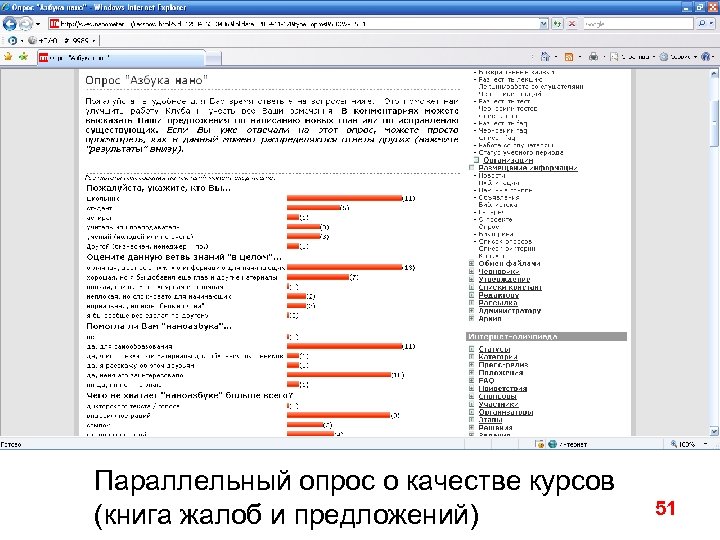This screenshot has width=720, height=540.
Task: Click the 'Оцените данную ветвь знаний' question
Action: (x=184, y=257)
